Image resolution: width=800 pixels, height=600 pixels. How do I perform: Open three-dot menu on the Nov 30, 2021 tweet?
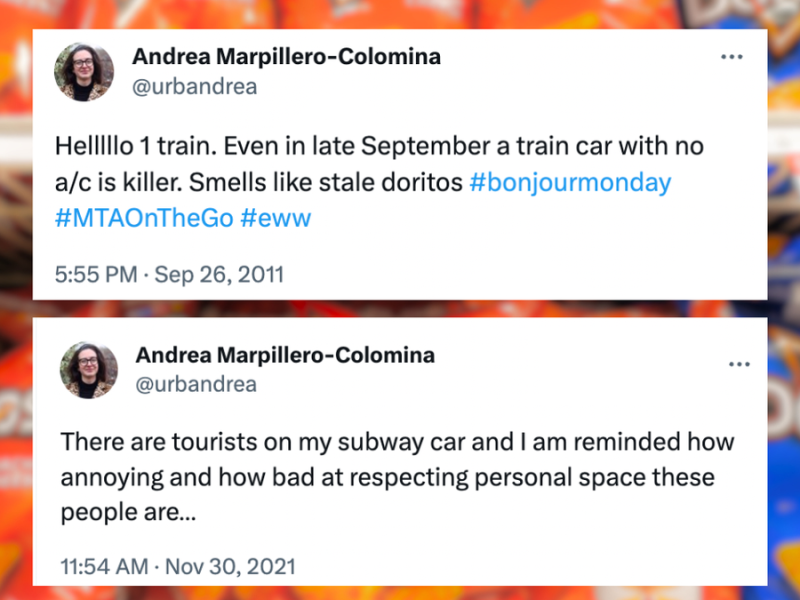739,364
